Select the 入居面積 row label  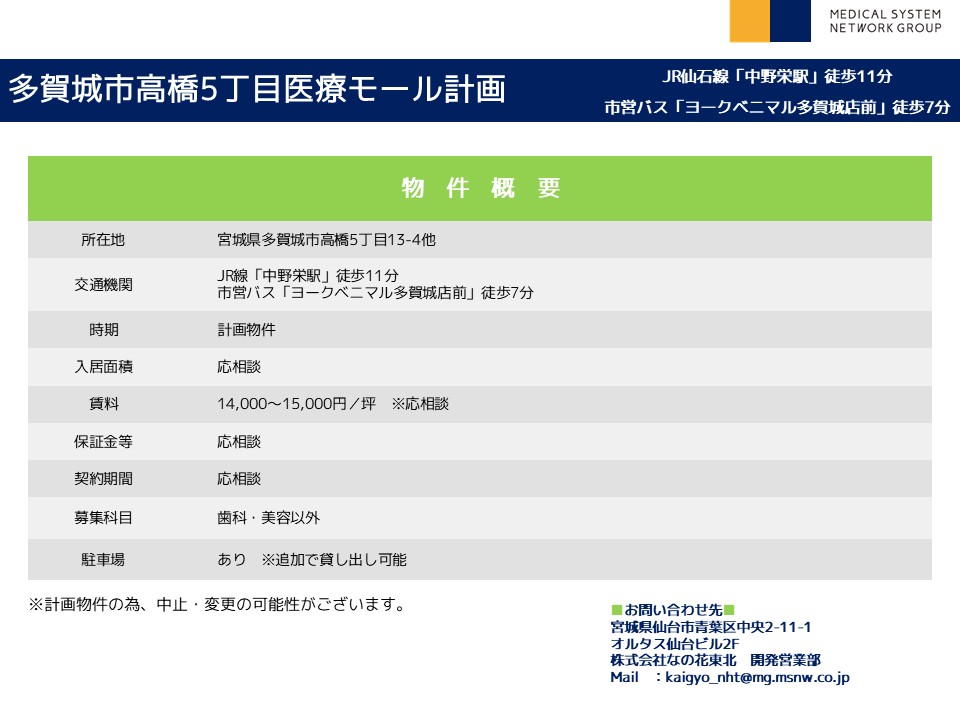(x=103, y=367)
